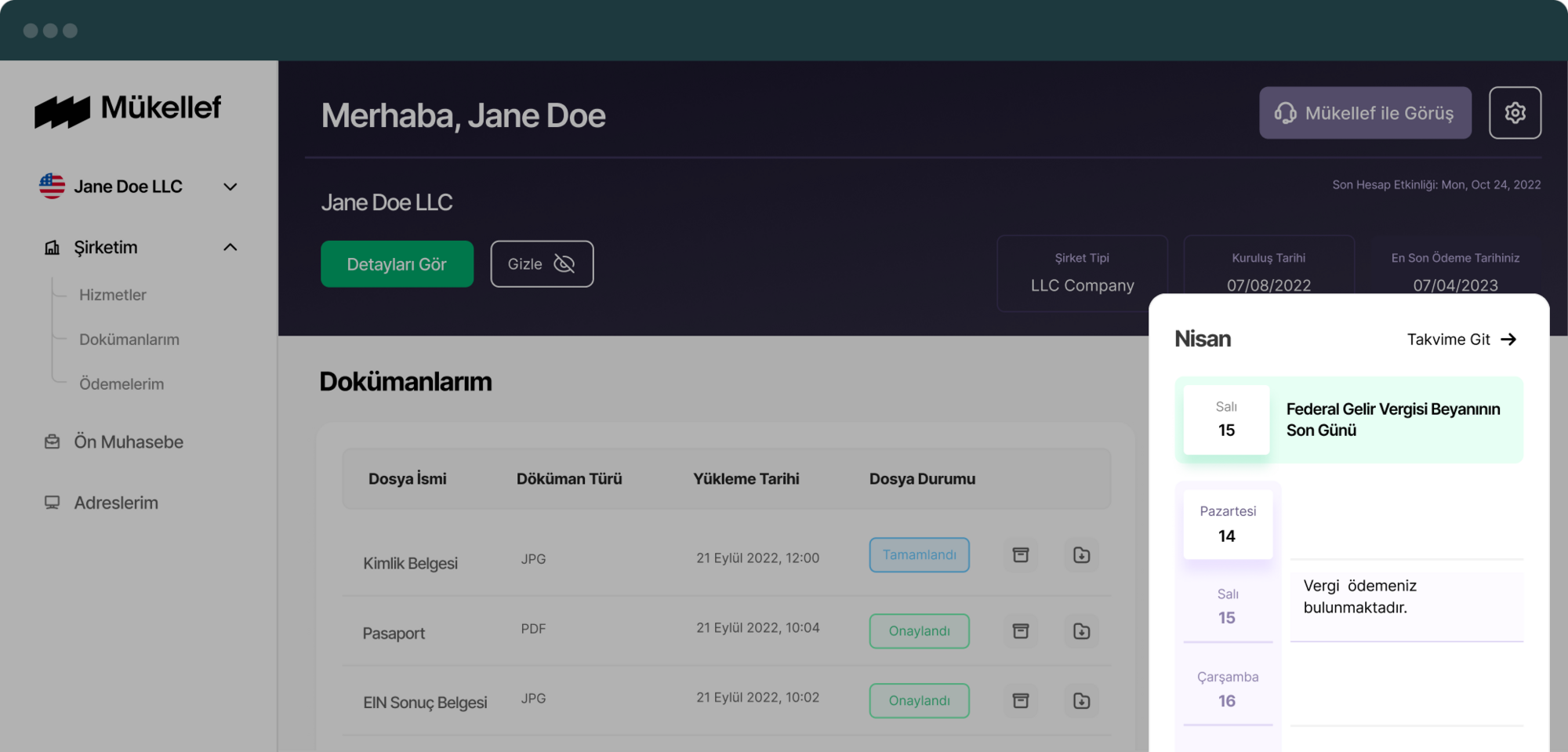Click the Gizle hide button
The width and height of the screenshot is (1568, 752).
(542, 264)
